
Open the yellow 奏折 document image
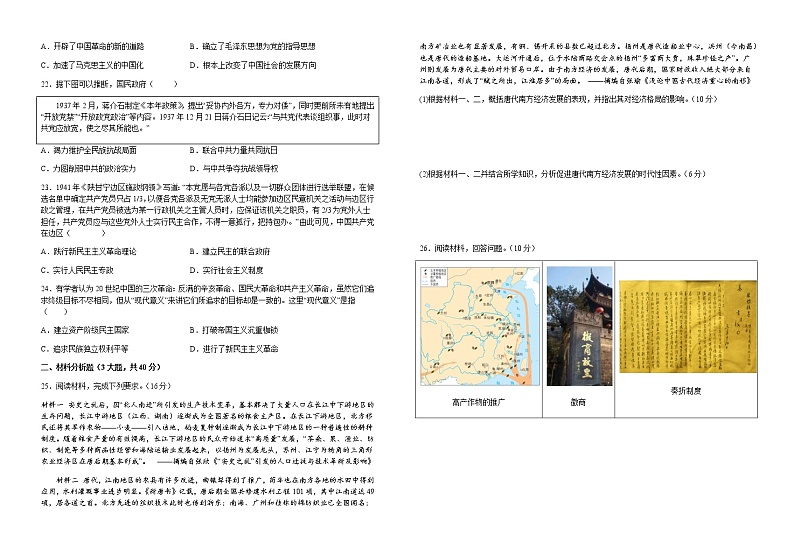[x=688, y=327]
